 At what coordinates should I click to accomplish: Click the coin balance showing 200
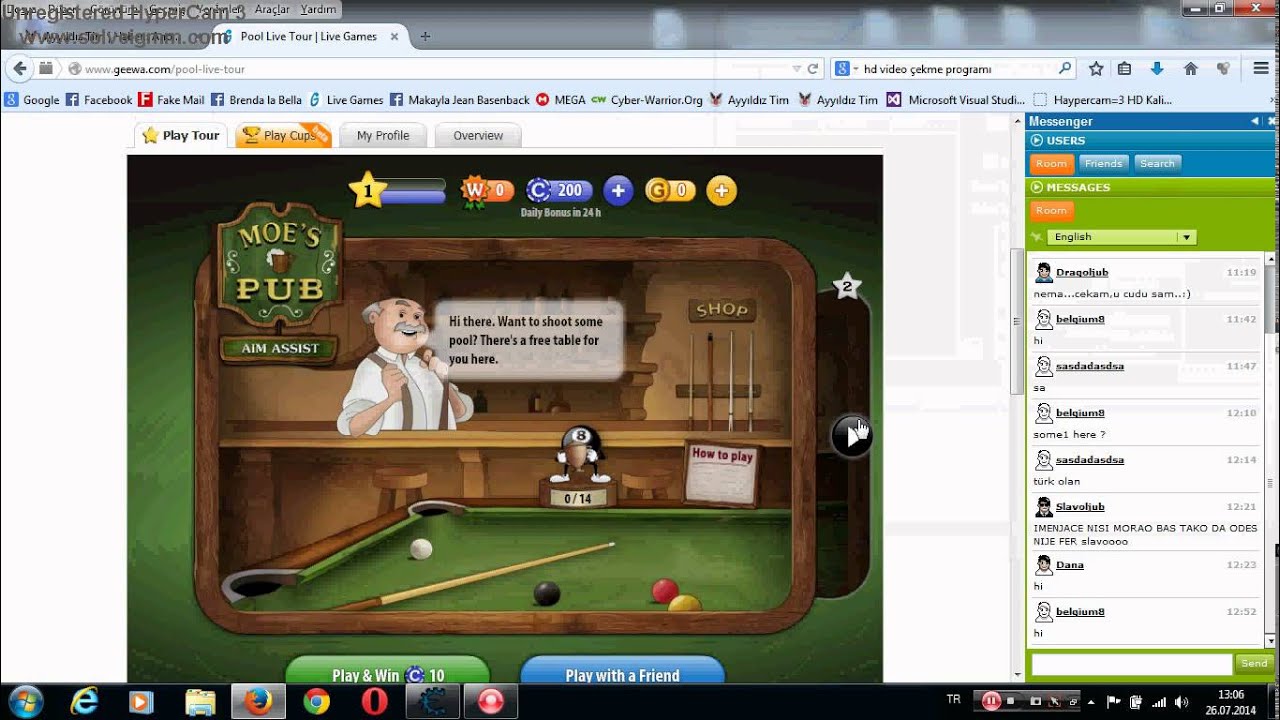tap(559, 190)
